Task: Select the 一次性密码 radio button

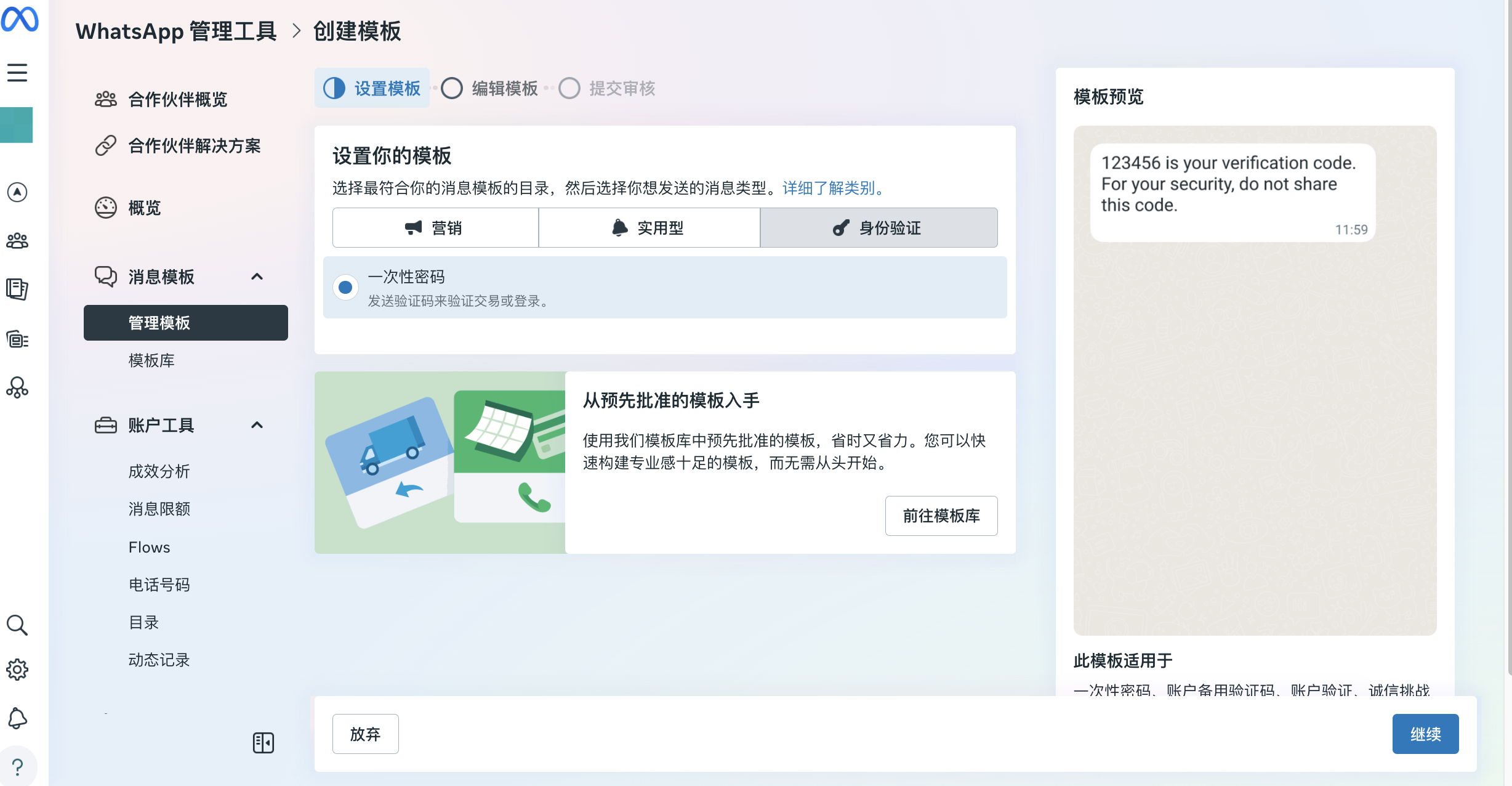Action: (x=347, y=287)
